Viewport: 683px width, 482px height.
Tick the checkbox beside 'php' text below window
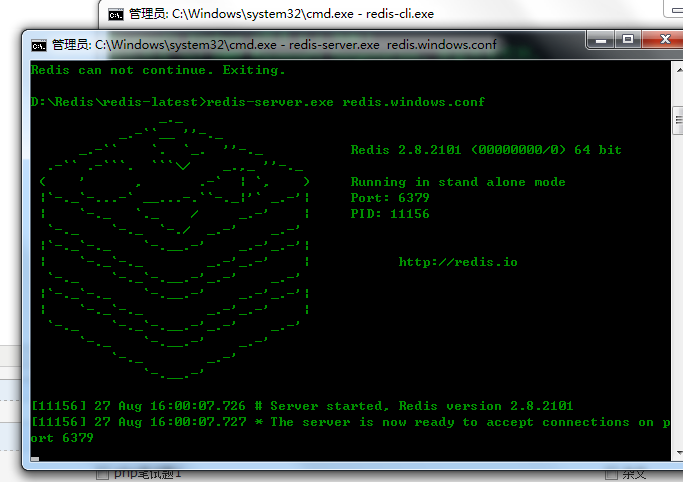tap(102, 474)
